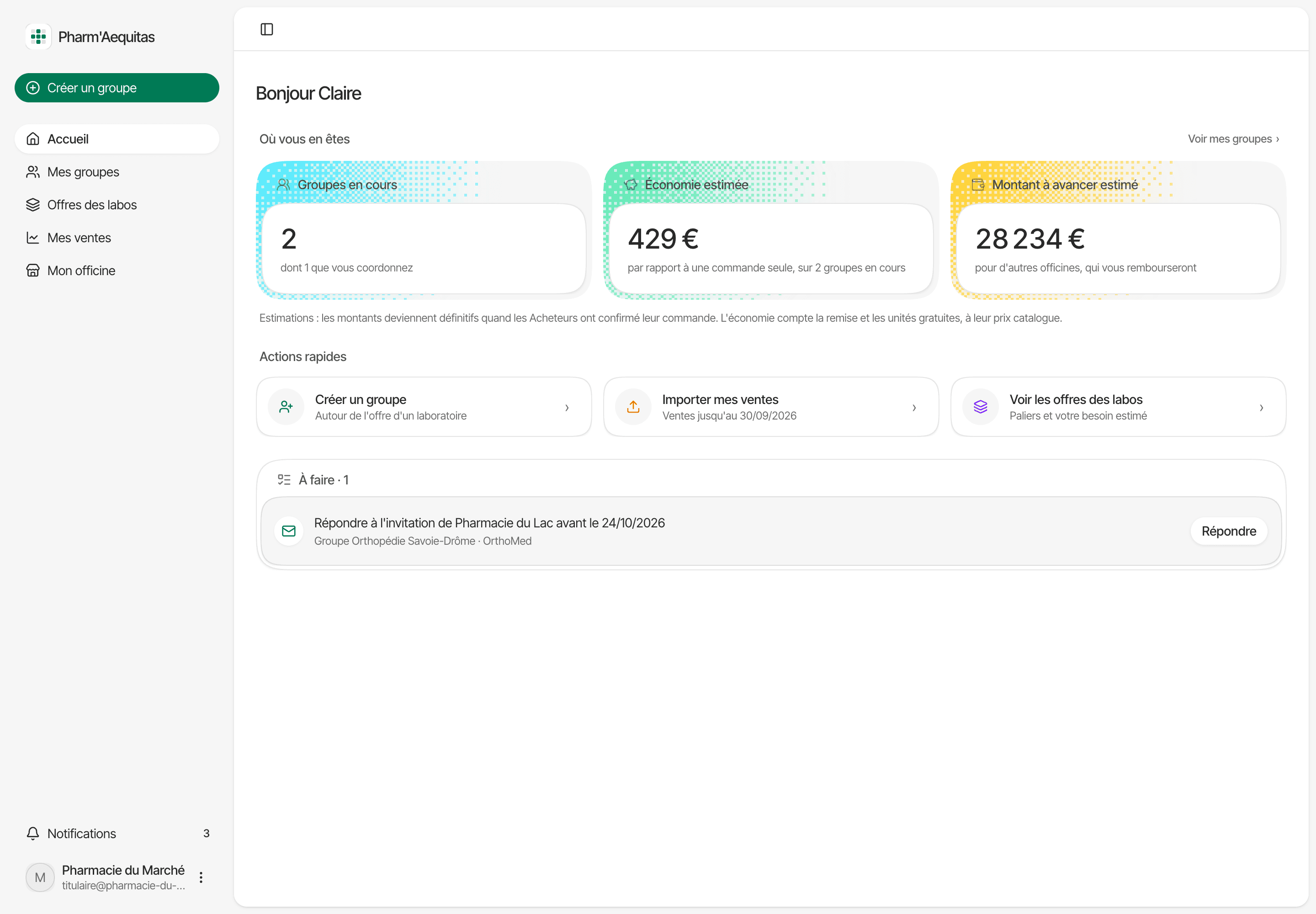Click the Groupes en cours value 2
The image size is (1316, 914).
point(289,239)
